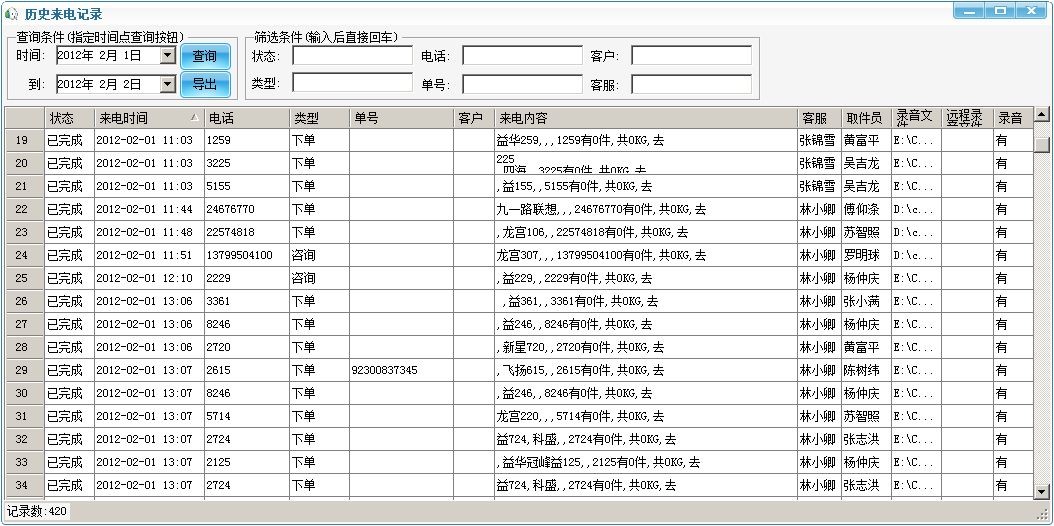Click the 状态 column header
This screenshot has height=526, width=1054.
click(69, 118)
